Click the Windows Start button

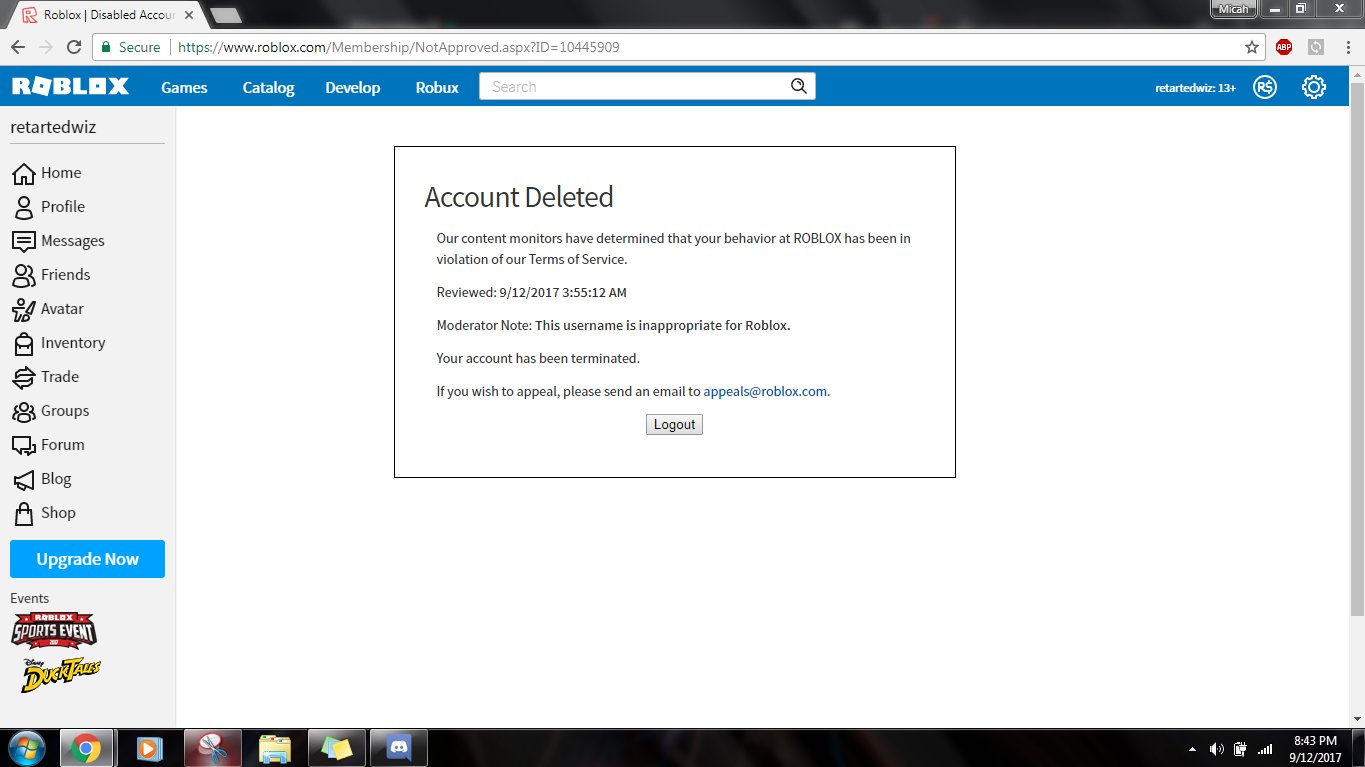(x=27, y=748)
